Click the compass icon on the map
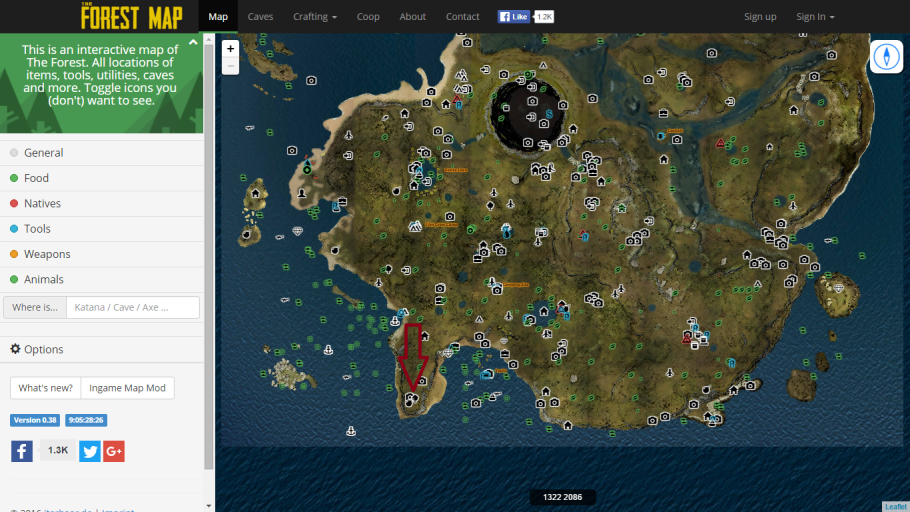This screenshot has height=512, width=910. point(886,57)
